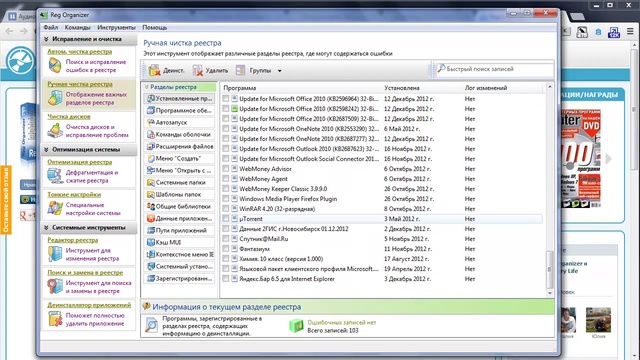Screen dimensions: 640x360
Task: Click the list scrollbar down arrow
Action: (x=549, y=293)
